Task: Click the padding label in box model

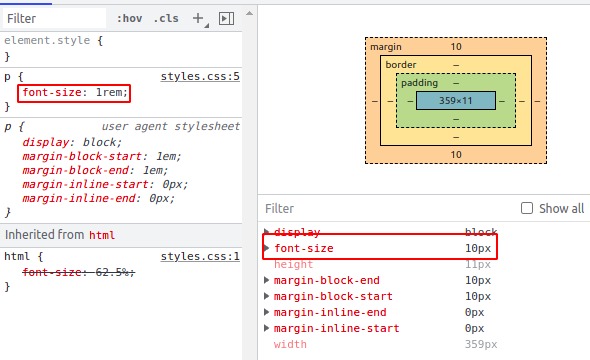Action: tap(419, 83)
